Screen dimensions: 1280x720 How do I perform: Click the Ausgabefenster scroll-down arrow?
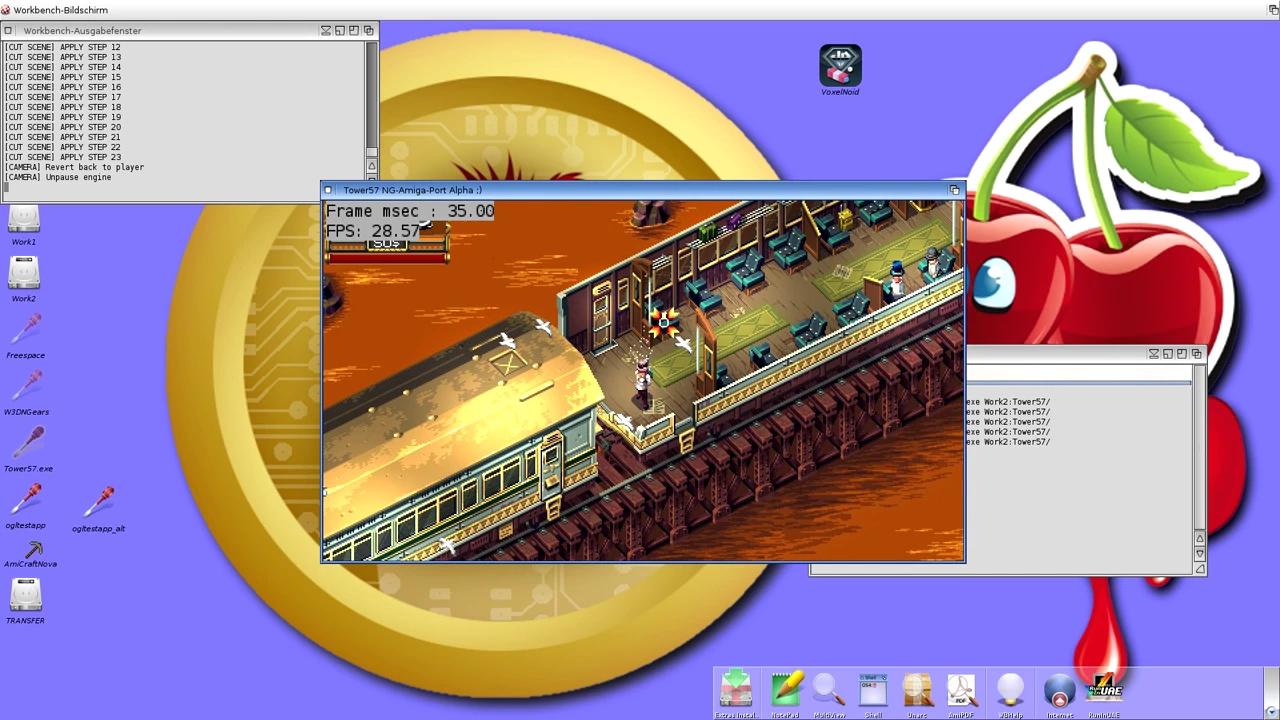click(x=372, y=178)
